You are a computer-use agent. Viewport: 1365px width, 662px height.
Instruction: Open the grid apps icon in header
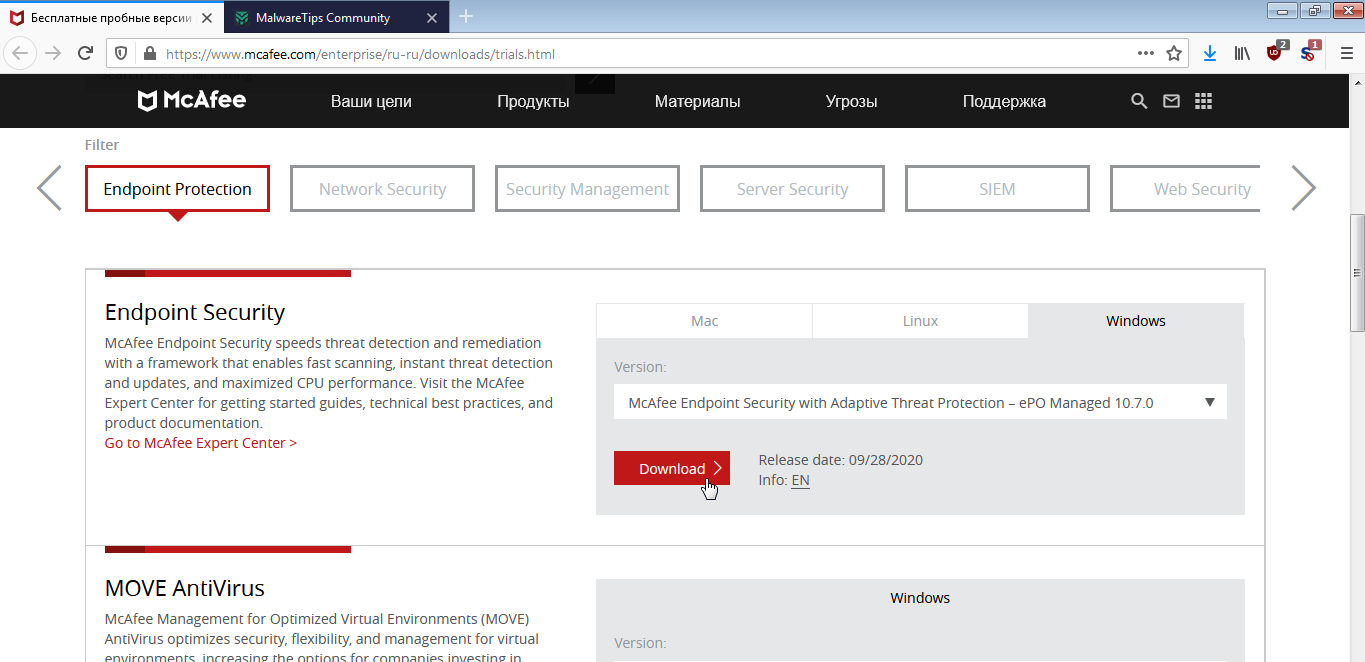click(x=1203, y=101)
